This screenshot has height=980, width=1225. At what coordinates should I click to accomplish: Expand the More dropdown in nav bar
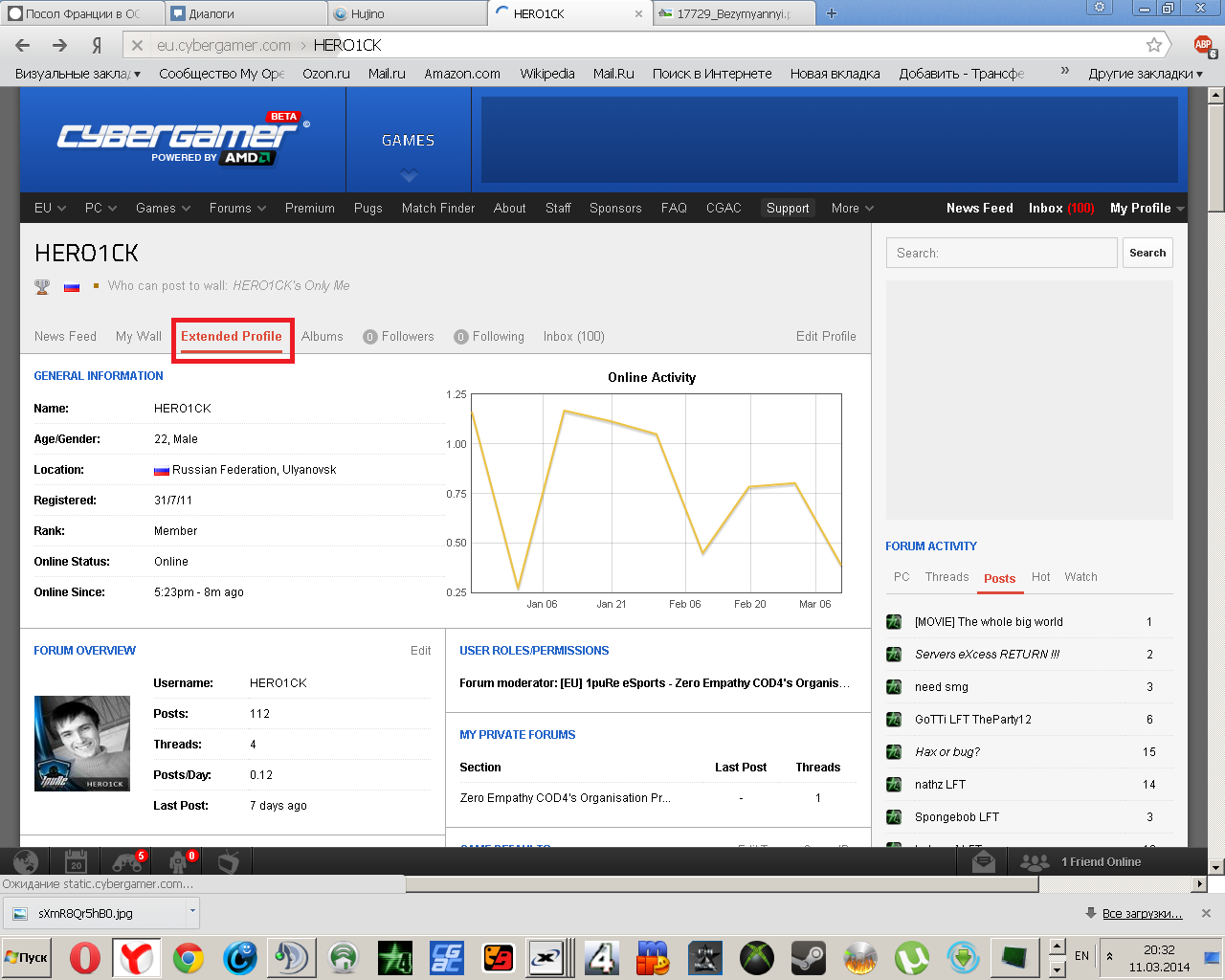(853, 209)
